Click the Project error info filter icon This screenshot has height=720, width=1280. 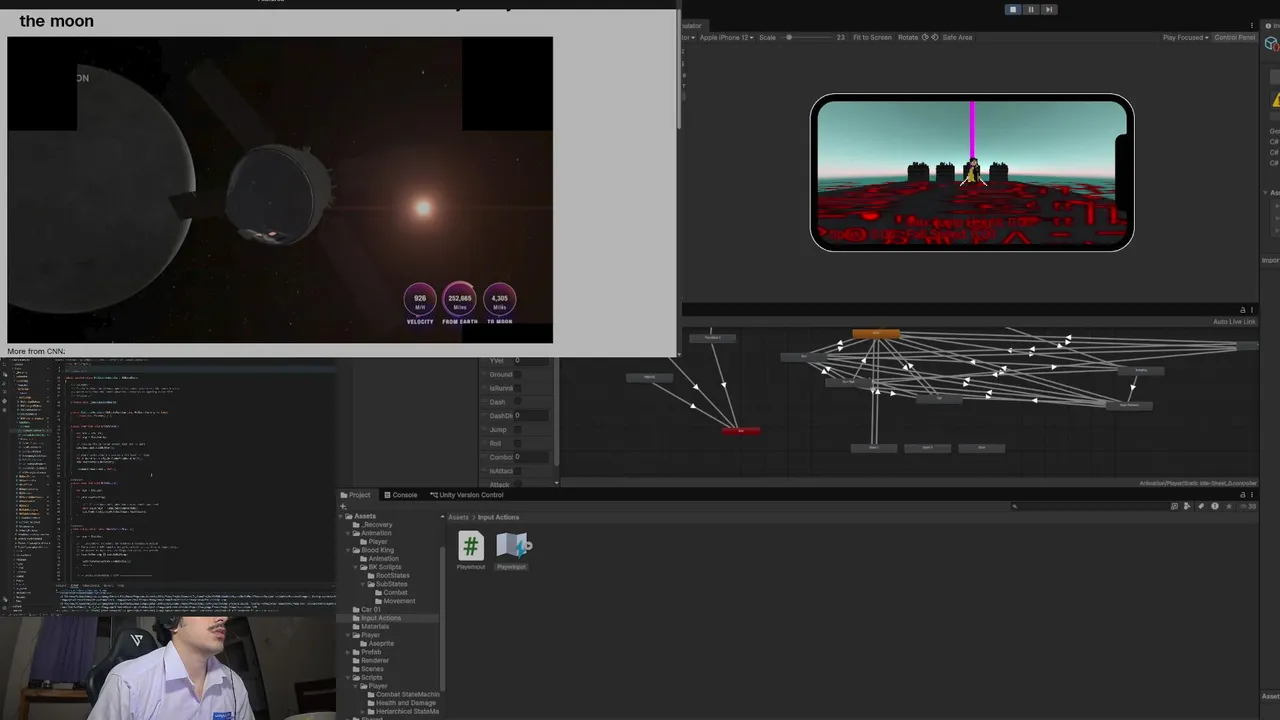point(1215,506)
